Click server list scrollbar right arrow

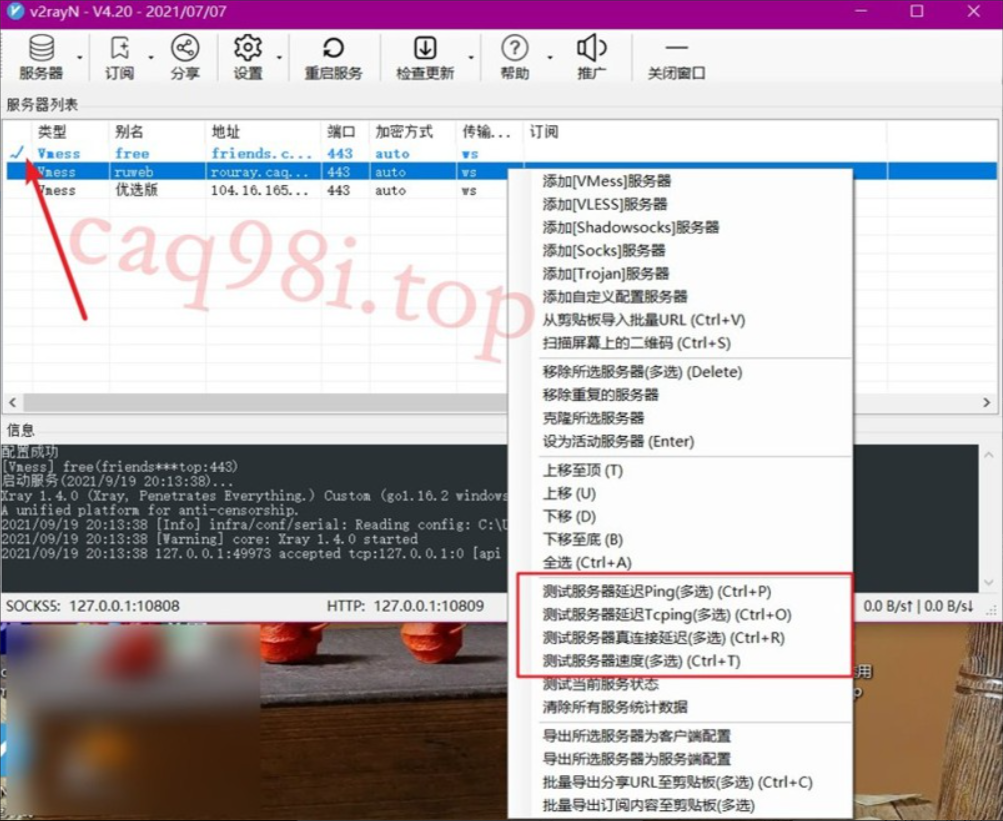986,402
